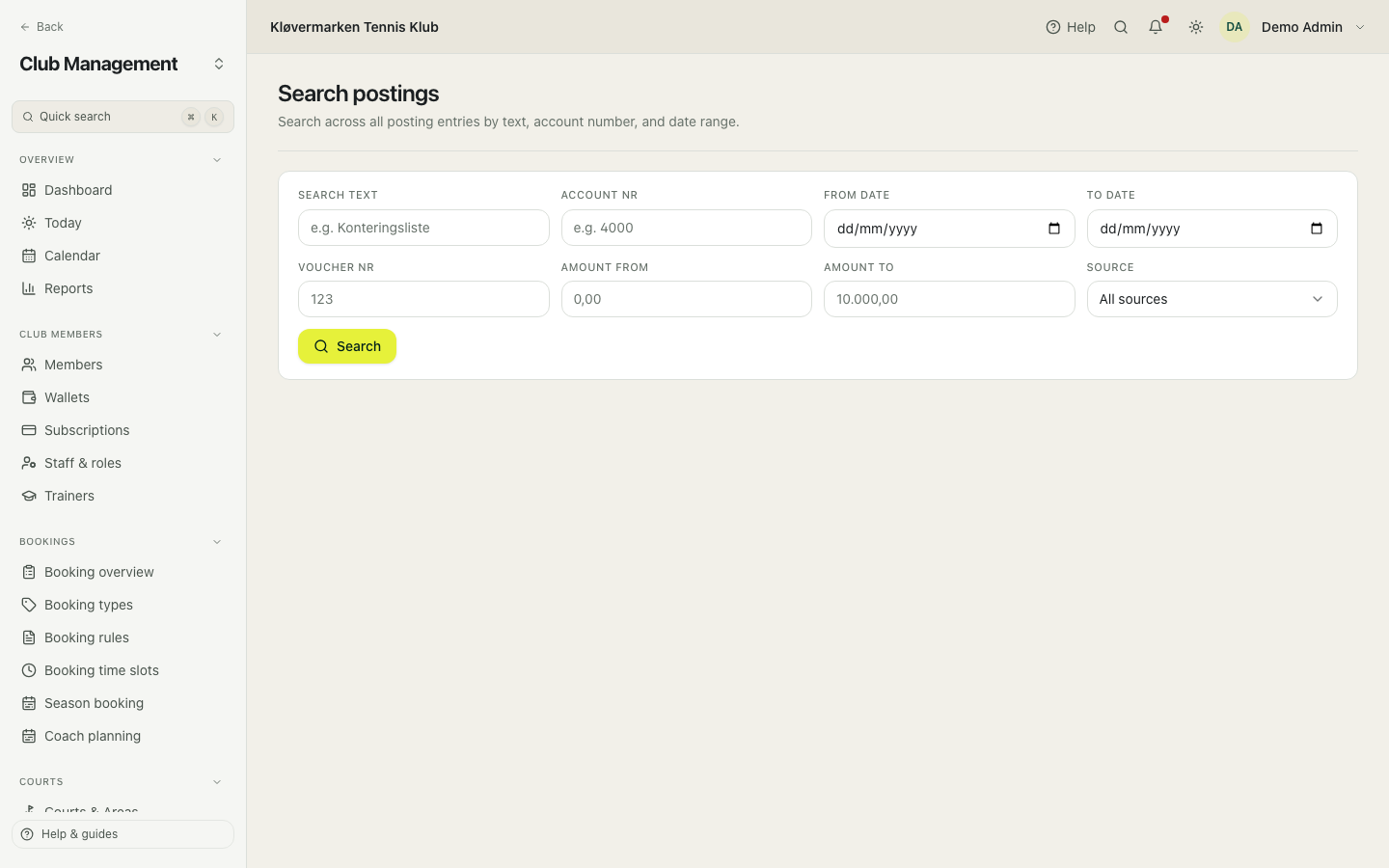Collapse the Overview sidebar section
1389x868 pixels.
(x=217, y=160)
